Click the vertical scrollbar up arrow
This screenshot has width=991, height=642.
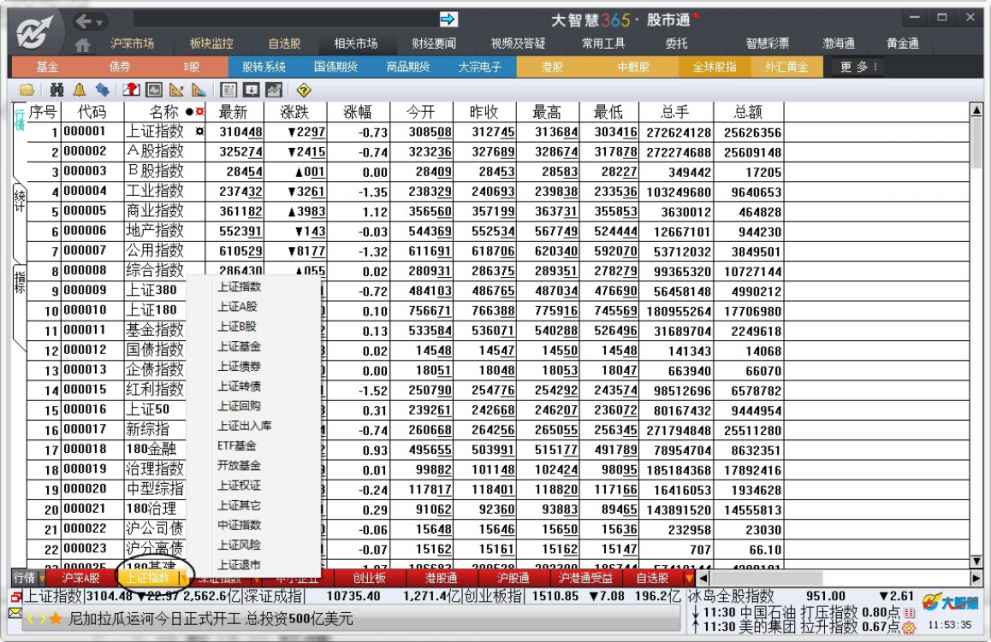(976, 110)
